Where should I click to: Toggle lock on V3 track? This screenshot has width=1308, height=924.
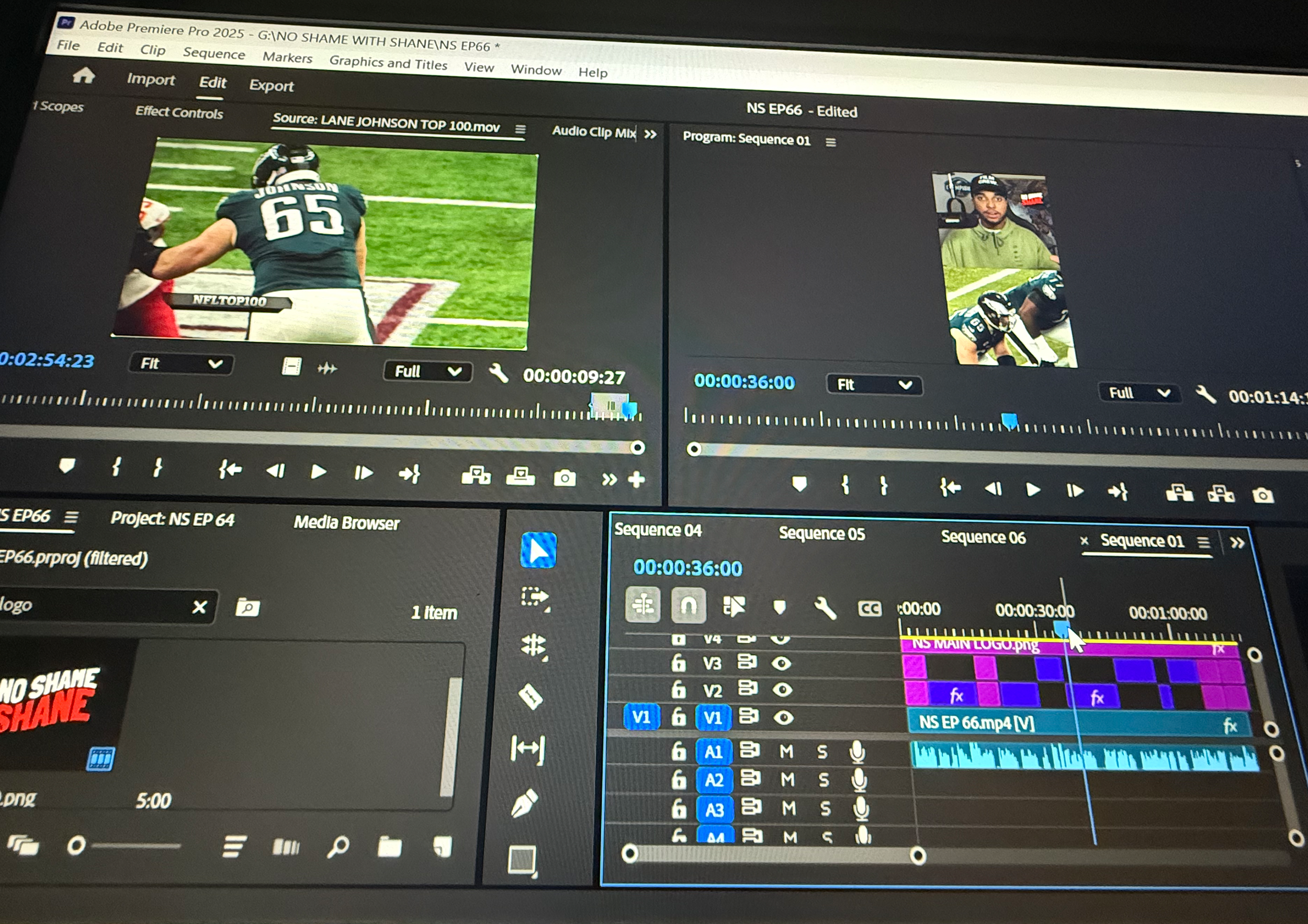coord(678,663)
